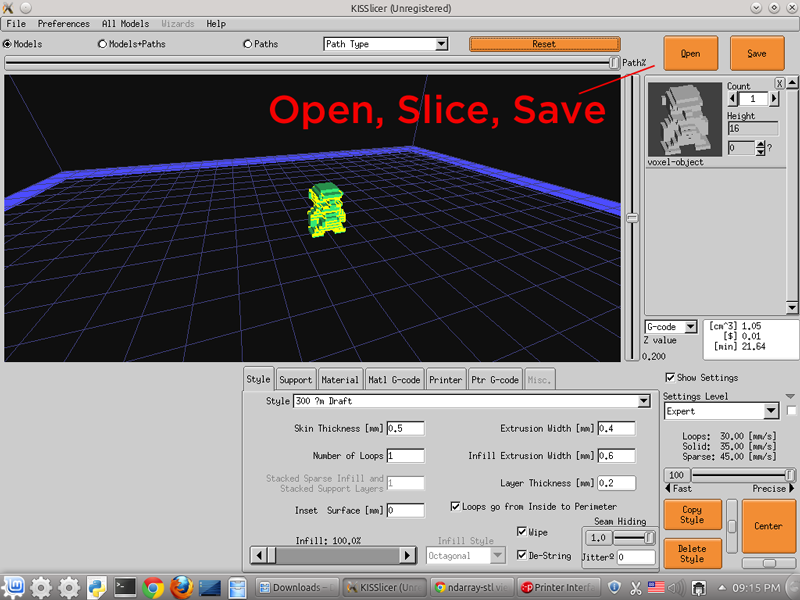Toggle the Show Settings checkbox

click(670, 378)
